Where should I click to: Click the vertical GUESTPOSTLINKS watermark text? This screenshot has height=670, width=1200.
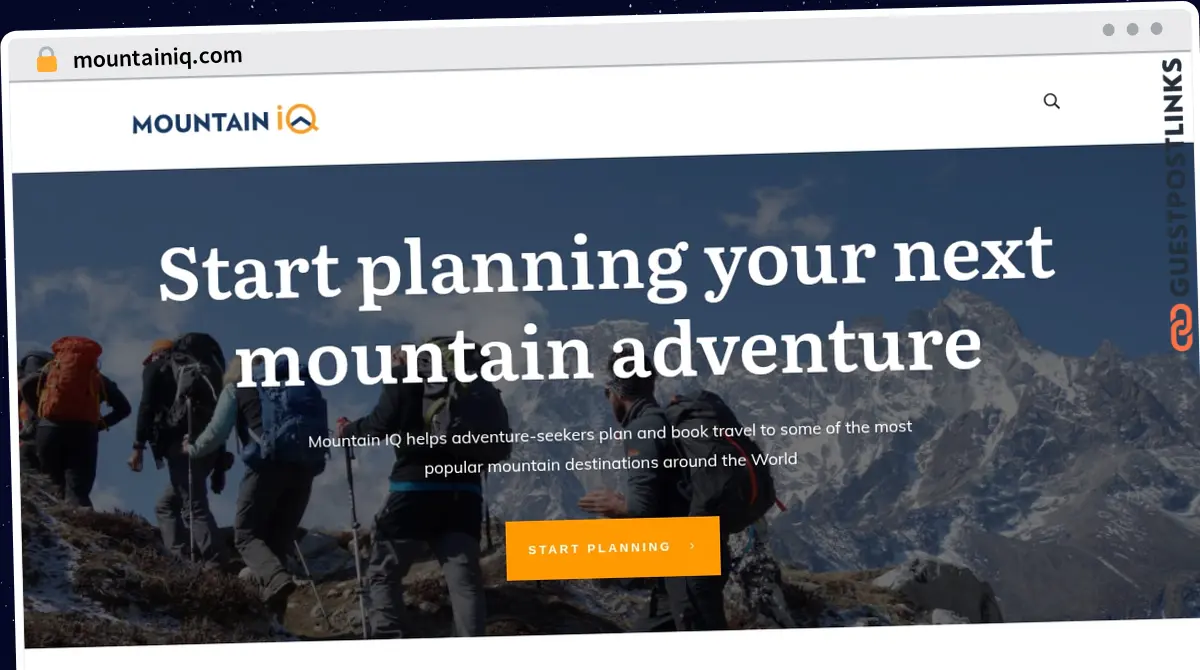tap(1180, 177)
